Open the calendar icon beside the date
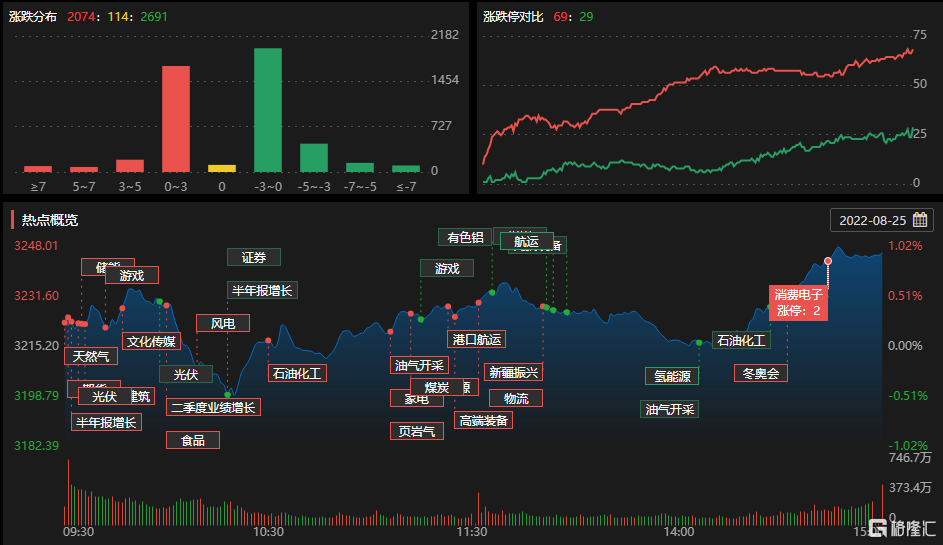 tap(919, 220)
